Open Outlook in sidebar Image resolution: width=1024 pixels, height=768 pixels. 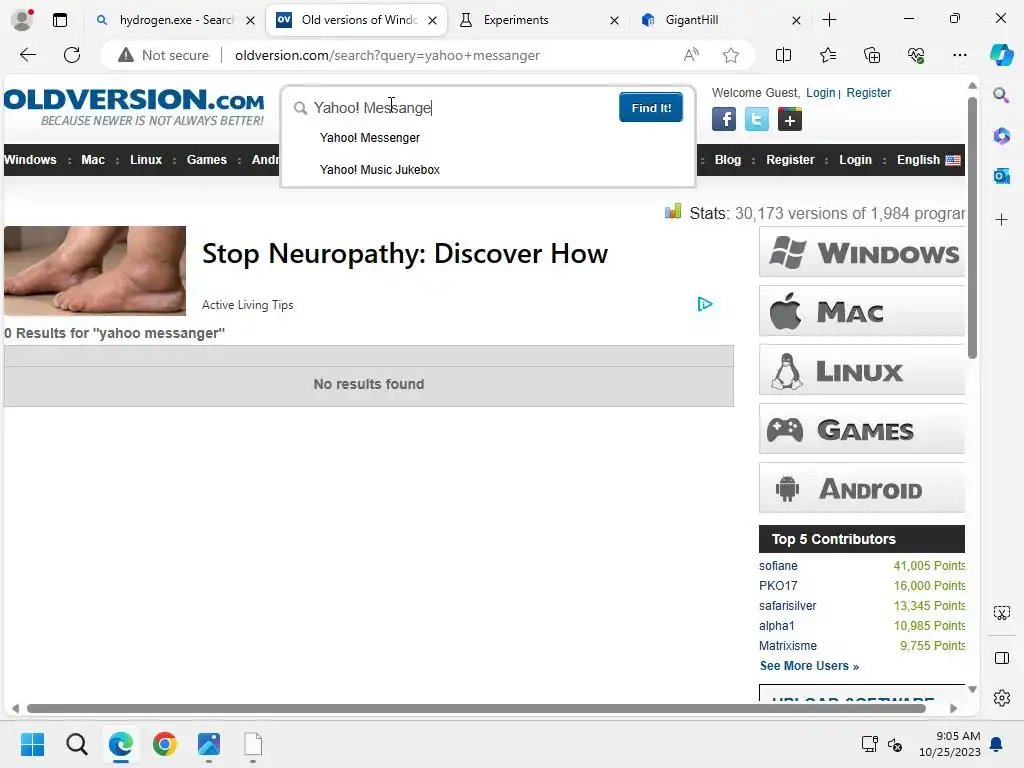pos(1001,176)
